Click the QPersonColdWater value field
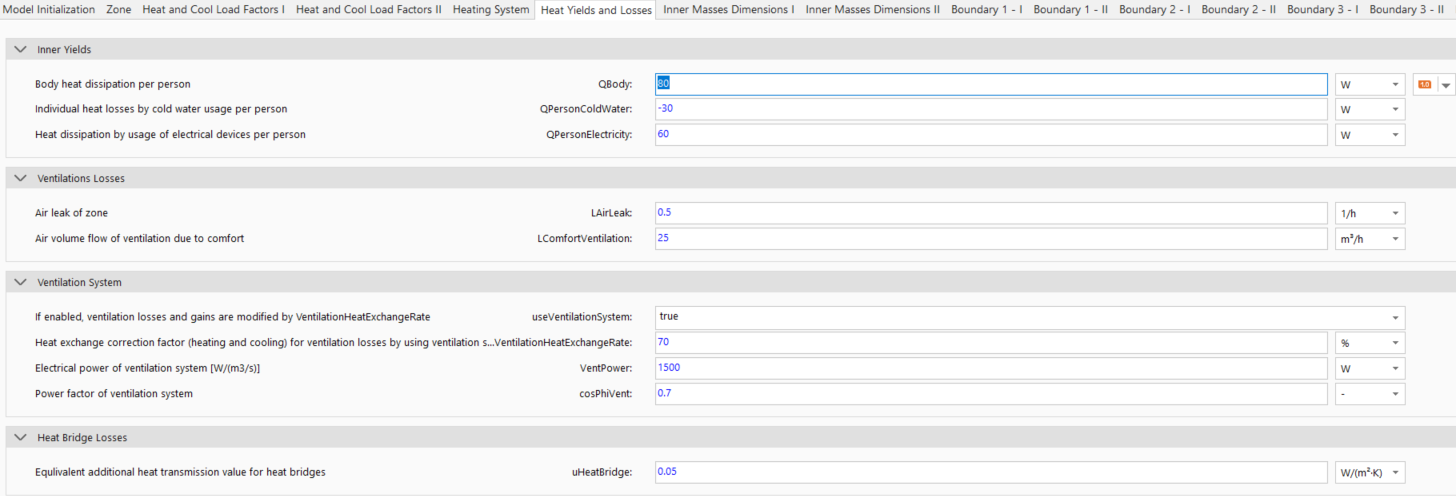The height and width of the screenshot is (496, 1456). 991,109
